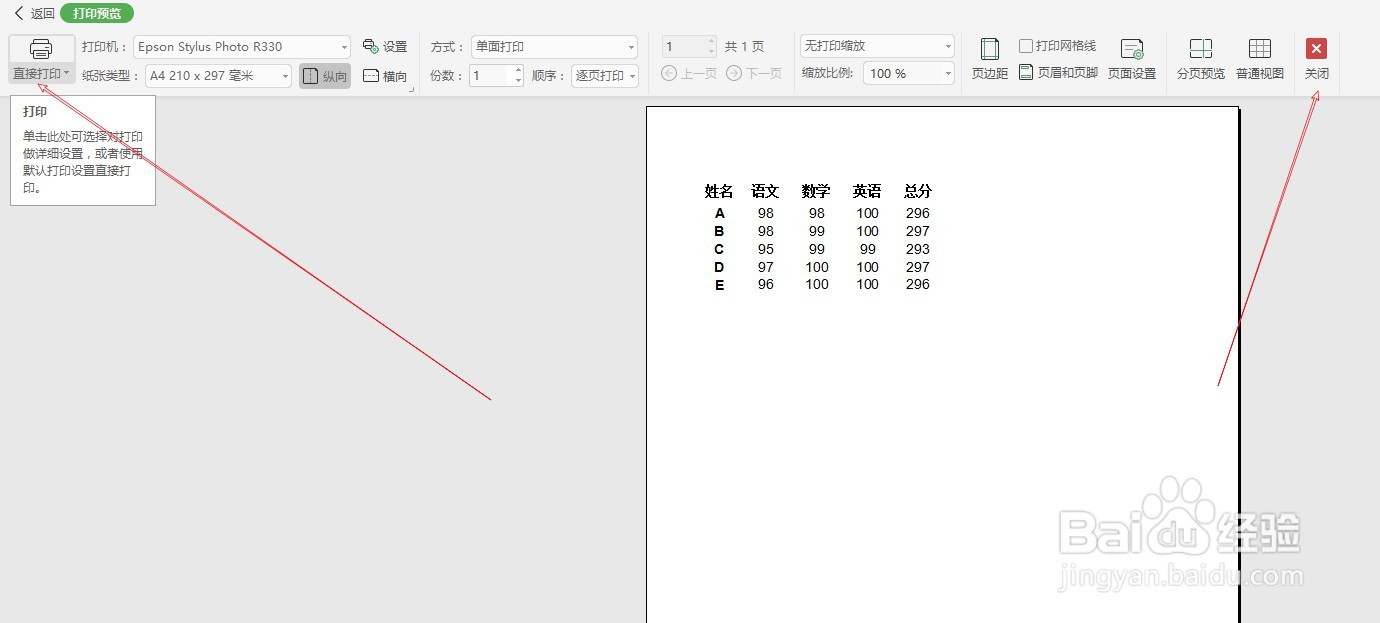Select the 打印预览 tab

tap(97, 13)
